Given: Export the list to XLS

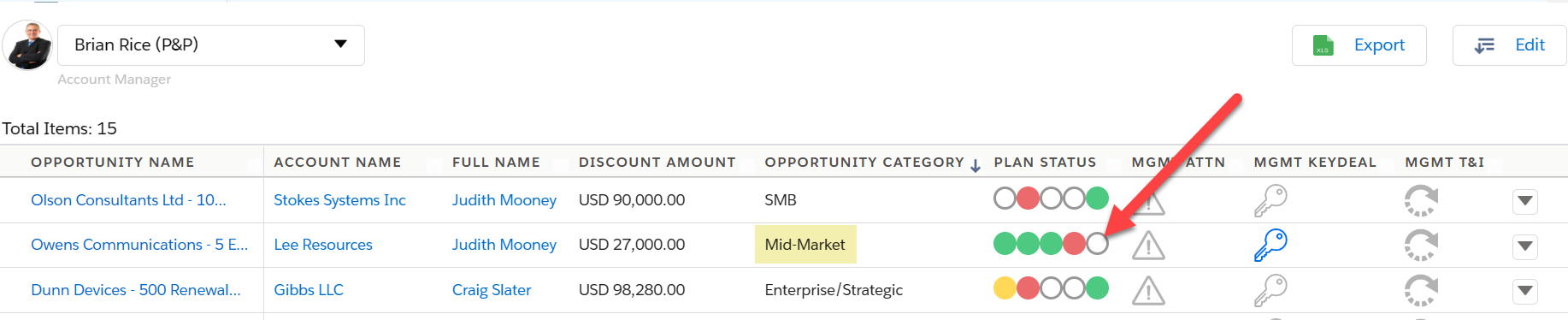Looking at the screenshot, I should (1359, 44).
